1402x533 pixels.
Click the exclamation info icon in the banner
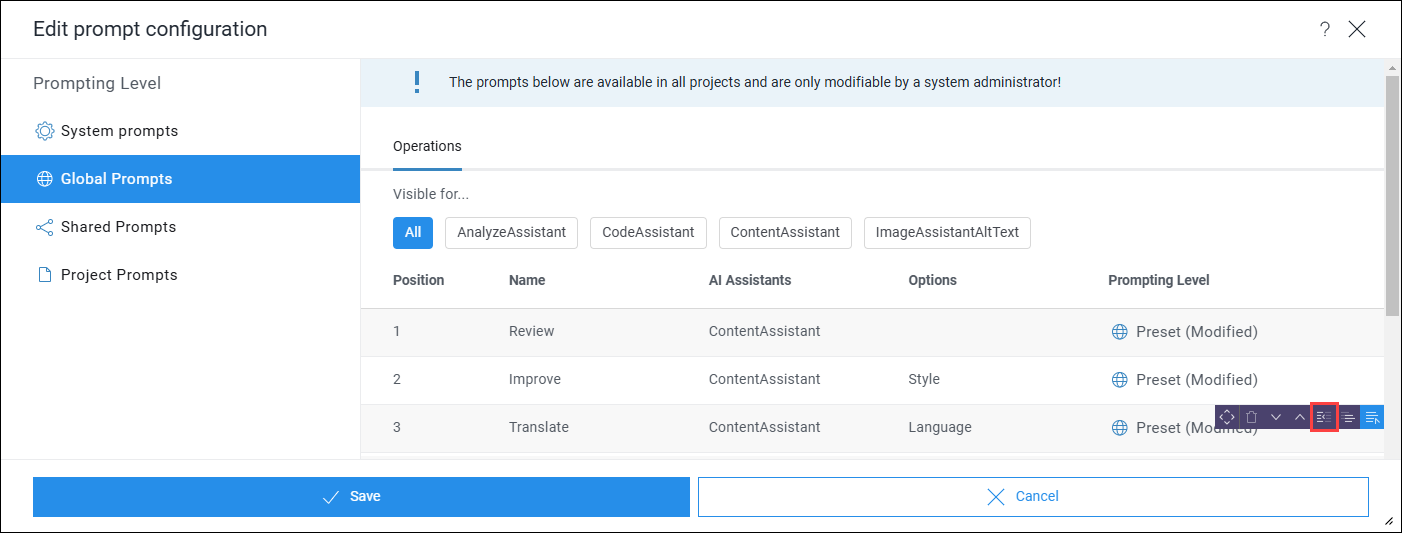[417, 82]
